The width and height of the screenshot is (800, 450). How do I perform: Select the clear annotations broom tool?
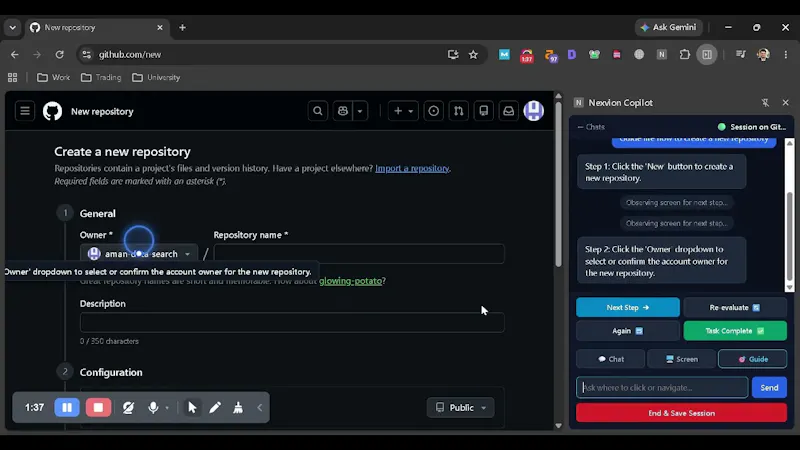tap(238, 408)
